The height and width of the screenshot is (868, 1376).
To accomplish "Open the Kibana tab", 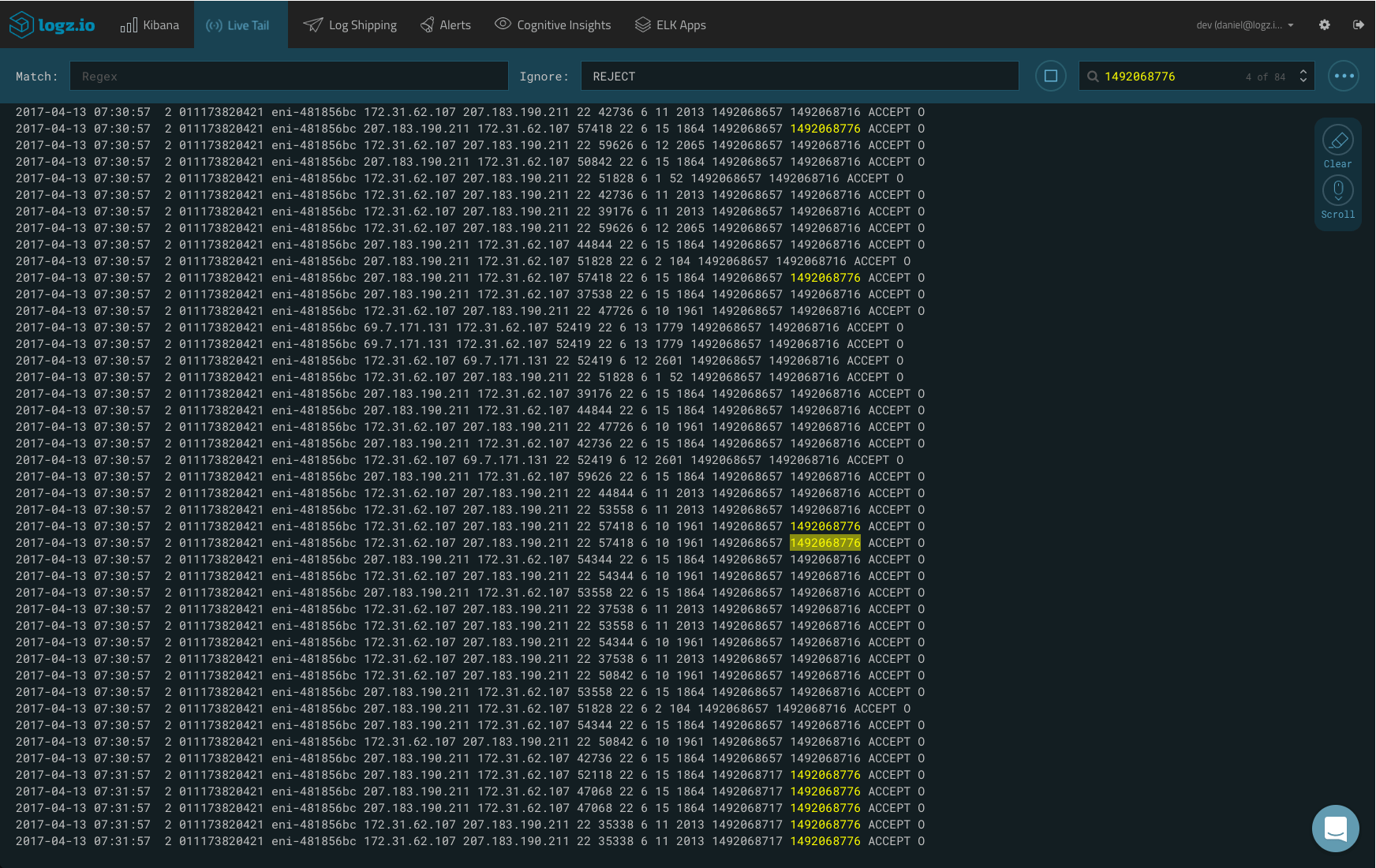I will [x=150, y=25].
